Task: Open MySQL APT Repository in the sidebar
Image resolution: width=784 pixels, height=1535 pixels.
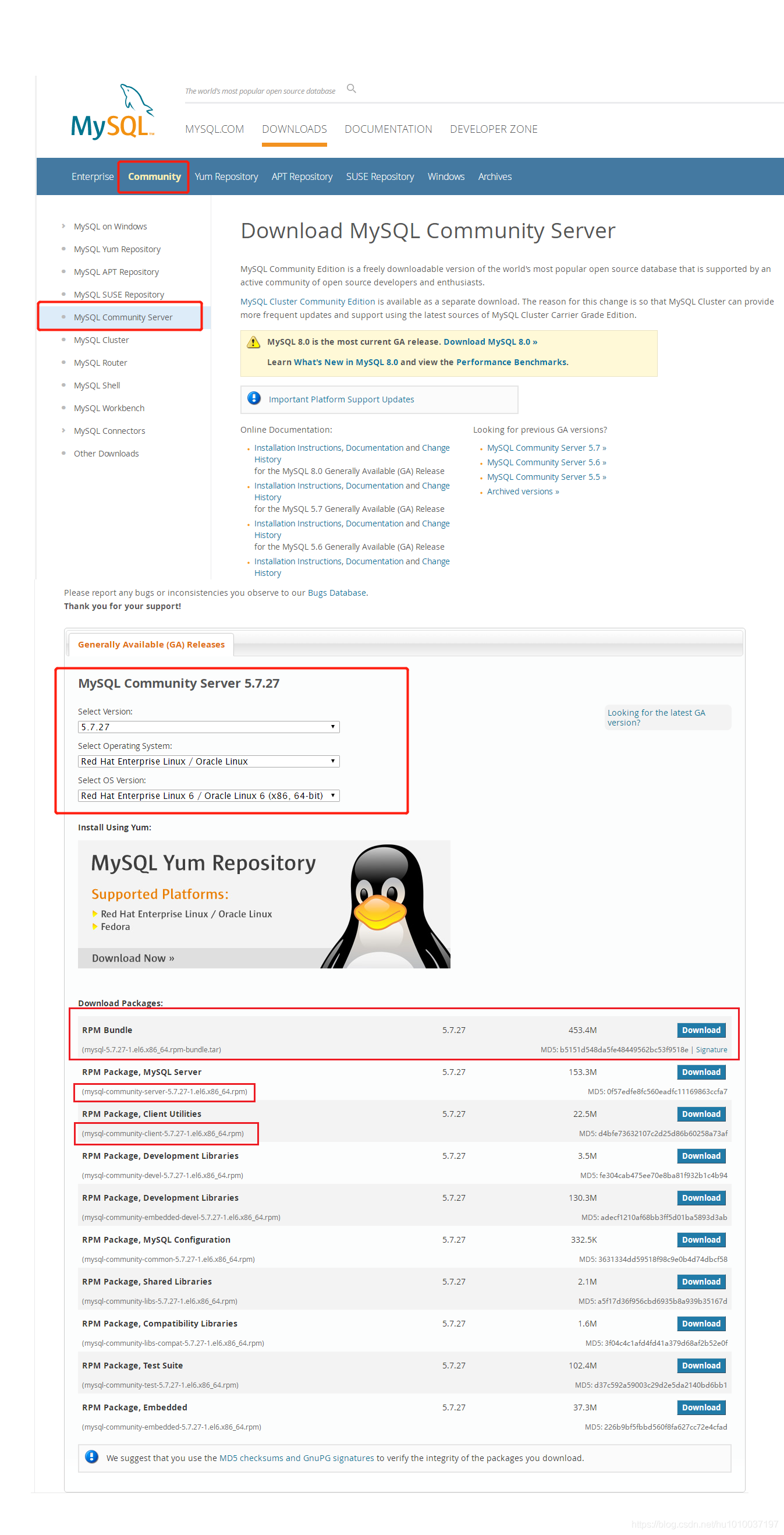Action: pyautogui.click(x=116, y=272)
